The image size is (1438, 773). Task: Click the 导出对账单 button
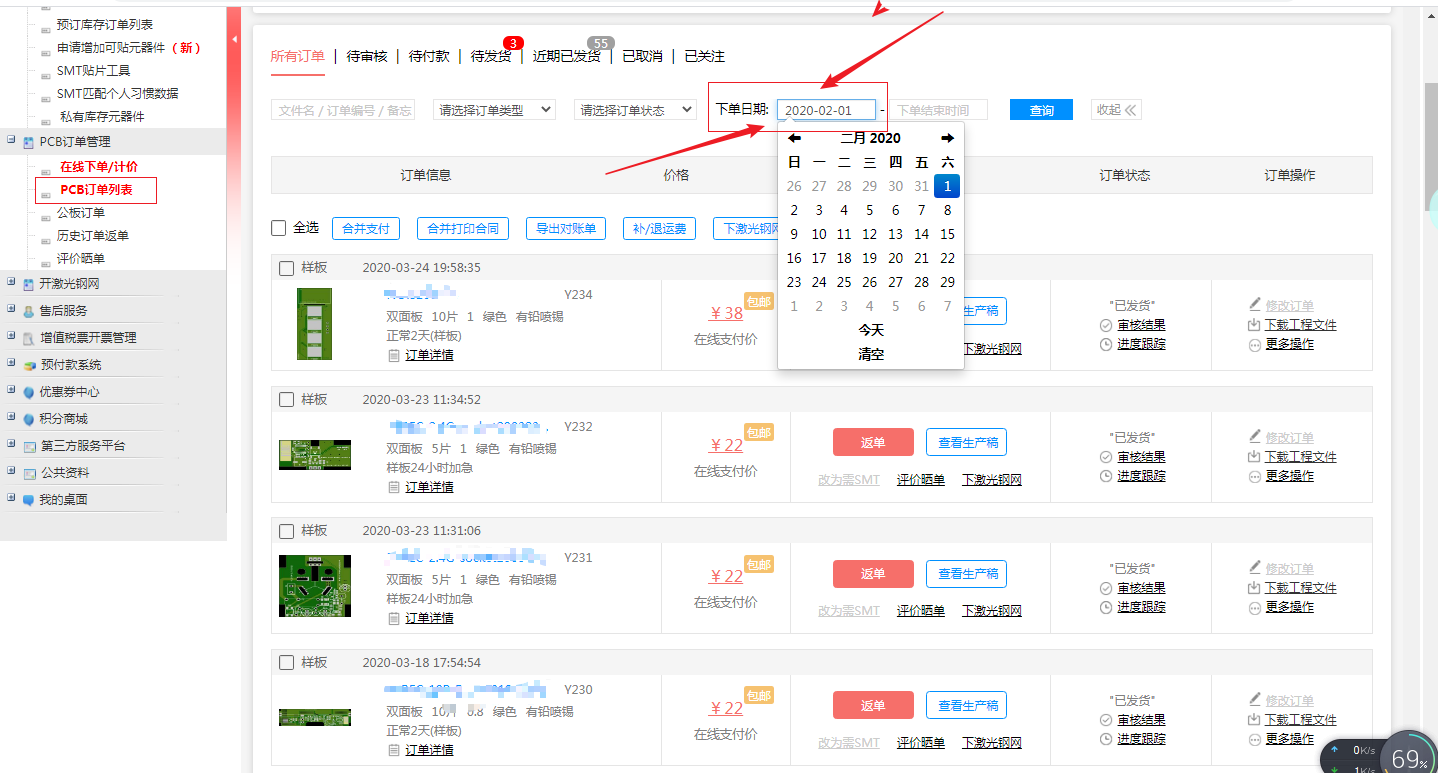click(565, 229)
